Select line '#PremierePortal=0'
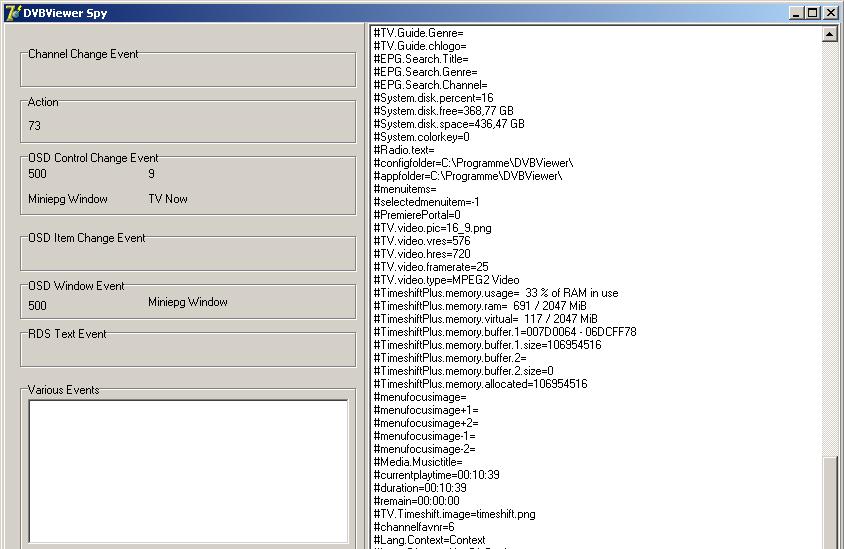Viewport: 844px width, 549px height. 417,215
